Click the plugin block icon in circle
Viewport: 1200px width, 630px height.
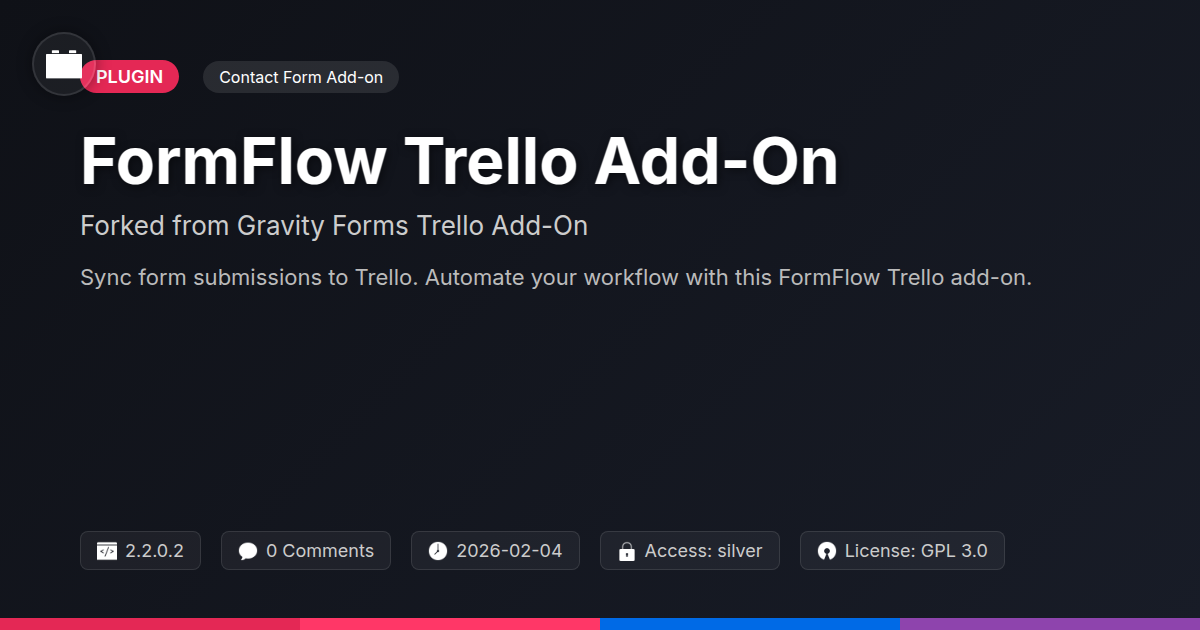click(64, 65)
